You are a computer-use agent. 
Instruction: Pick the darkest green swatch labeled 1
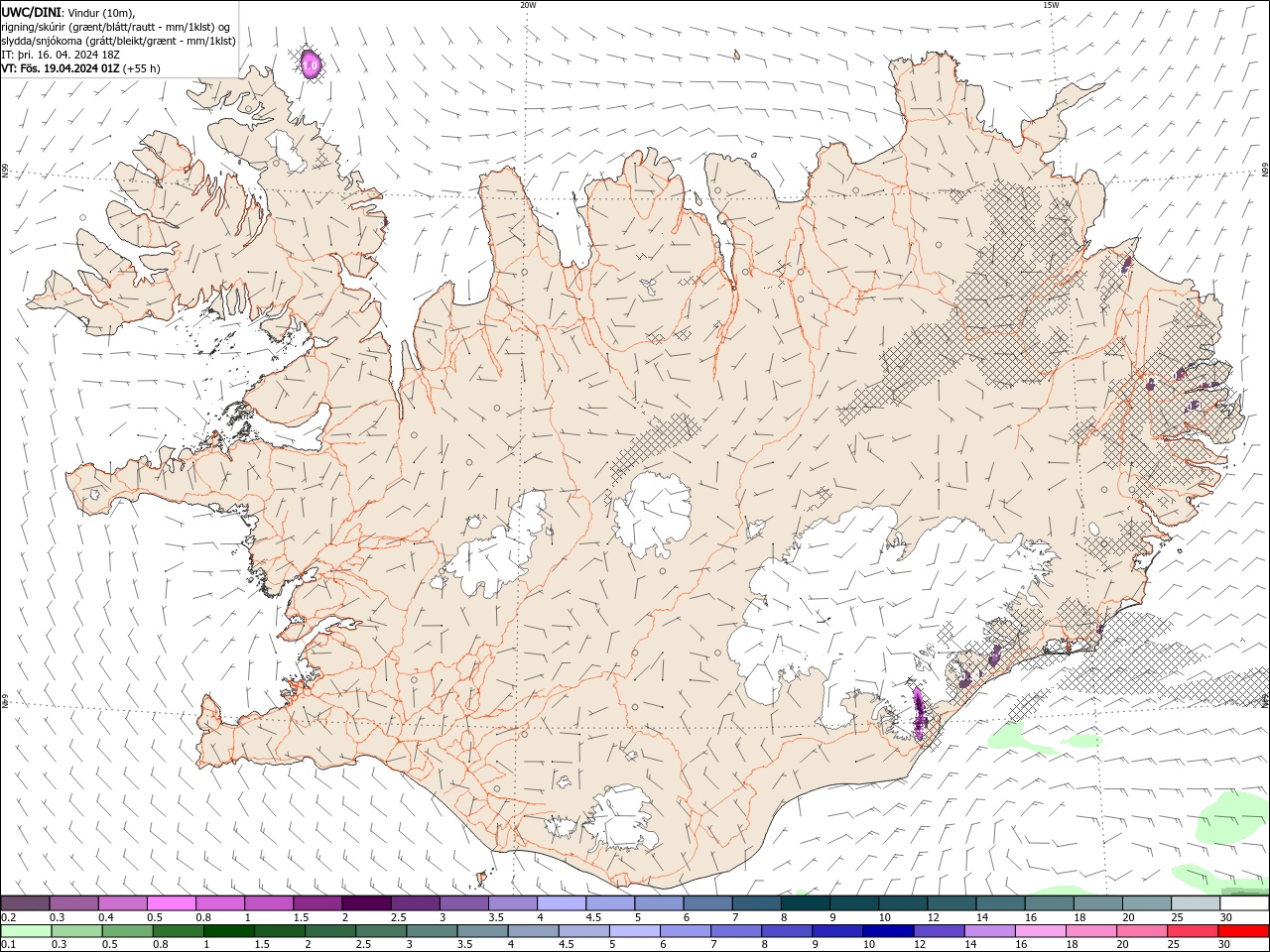228,931
